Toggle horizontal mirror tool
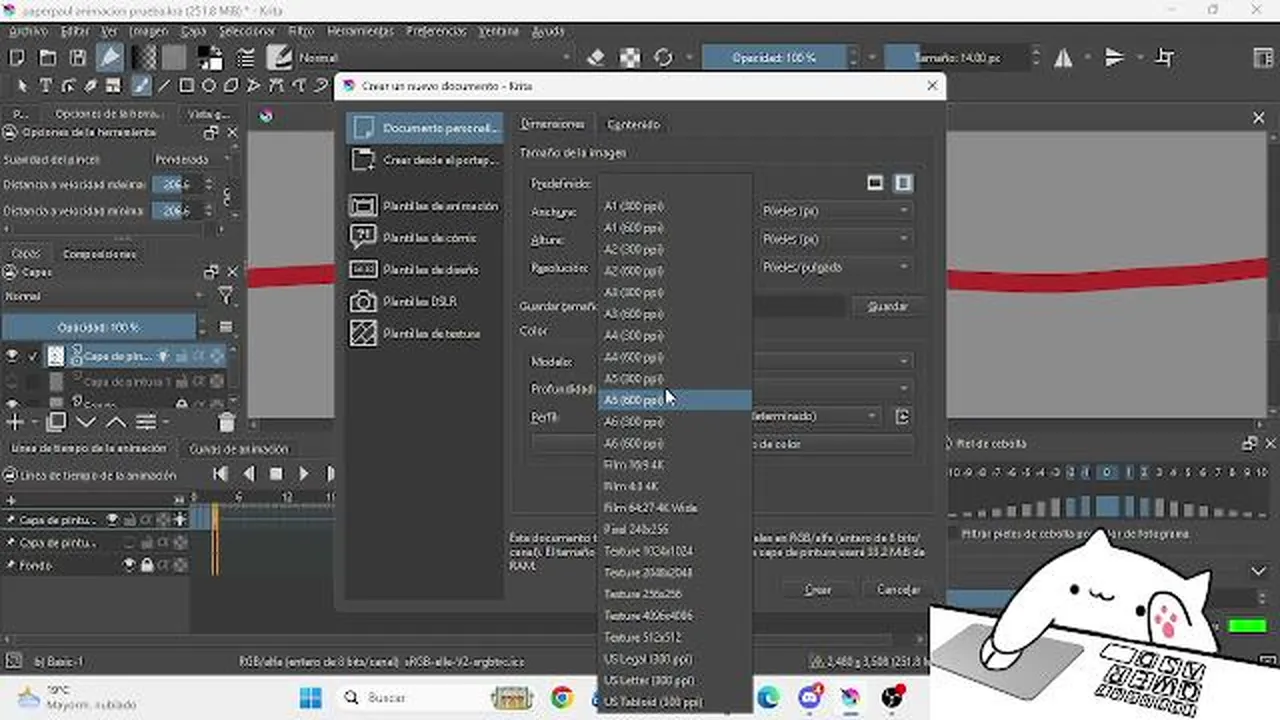The height and width of the screenshot is (720, 1280). point(1063,58)
